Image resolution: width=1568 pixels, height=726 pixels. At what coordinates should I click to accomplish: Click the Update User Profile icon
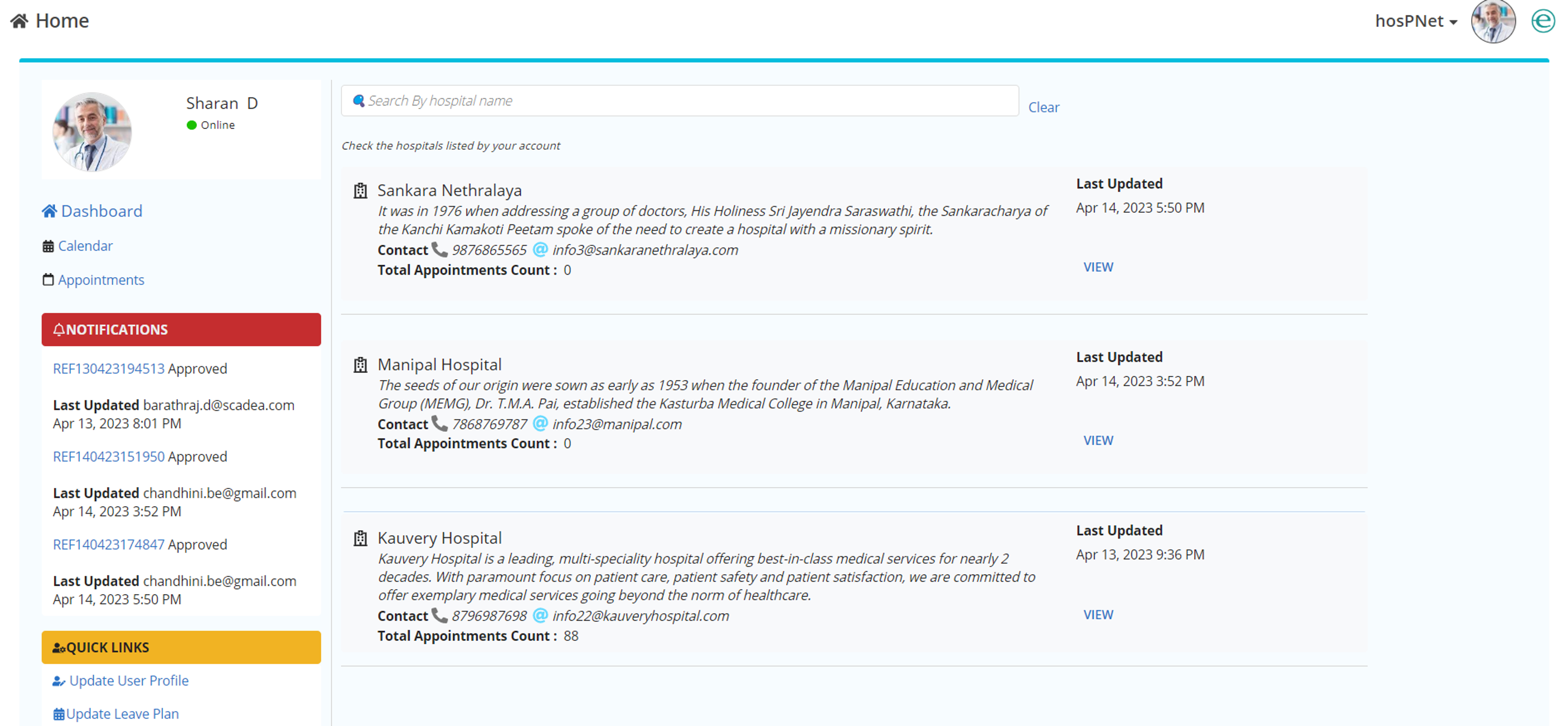(58, 681)
